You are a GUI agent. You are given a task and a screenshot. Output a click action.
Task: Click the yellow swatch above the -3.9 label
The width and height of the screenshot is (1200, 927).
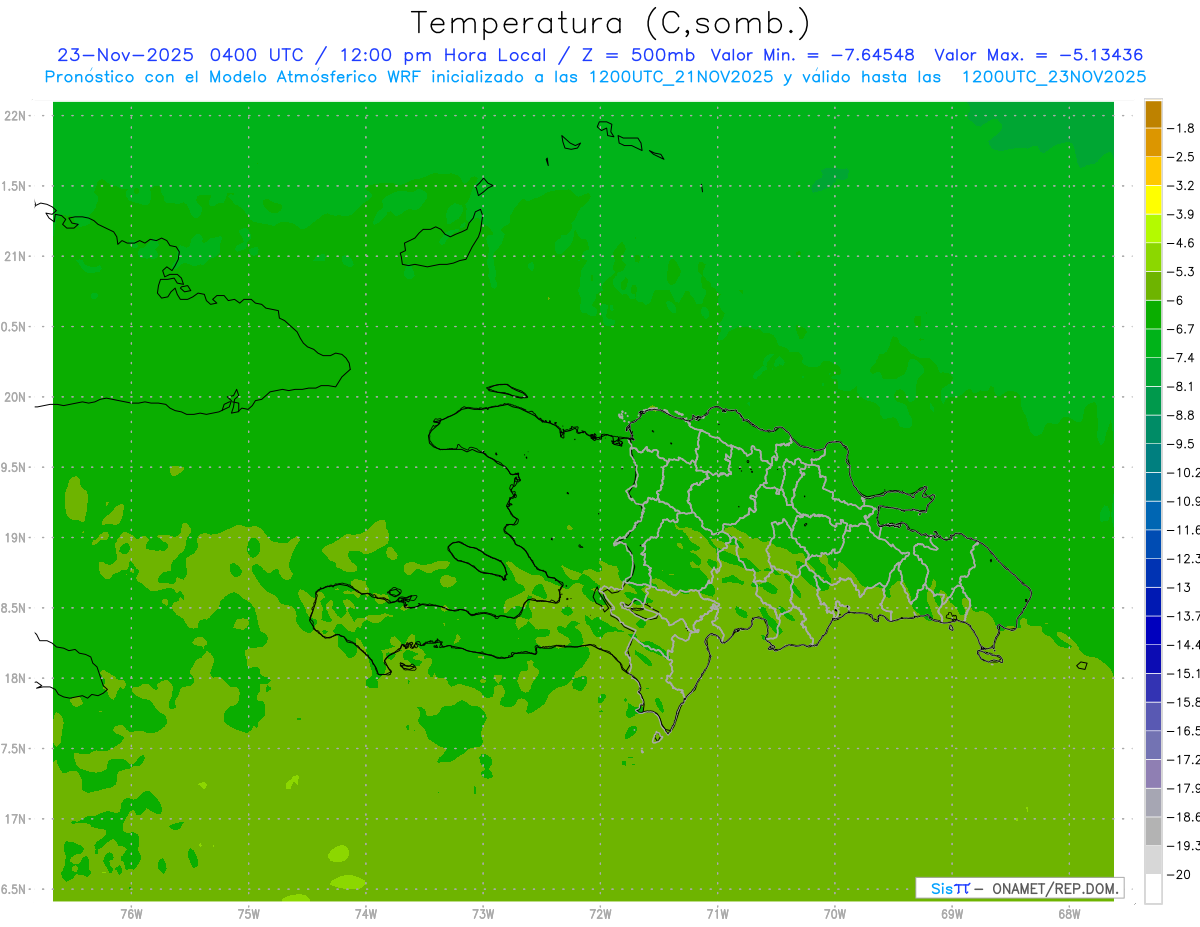point(1153,200)
